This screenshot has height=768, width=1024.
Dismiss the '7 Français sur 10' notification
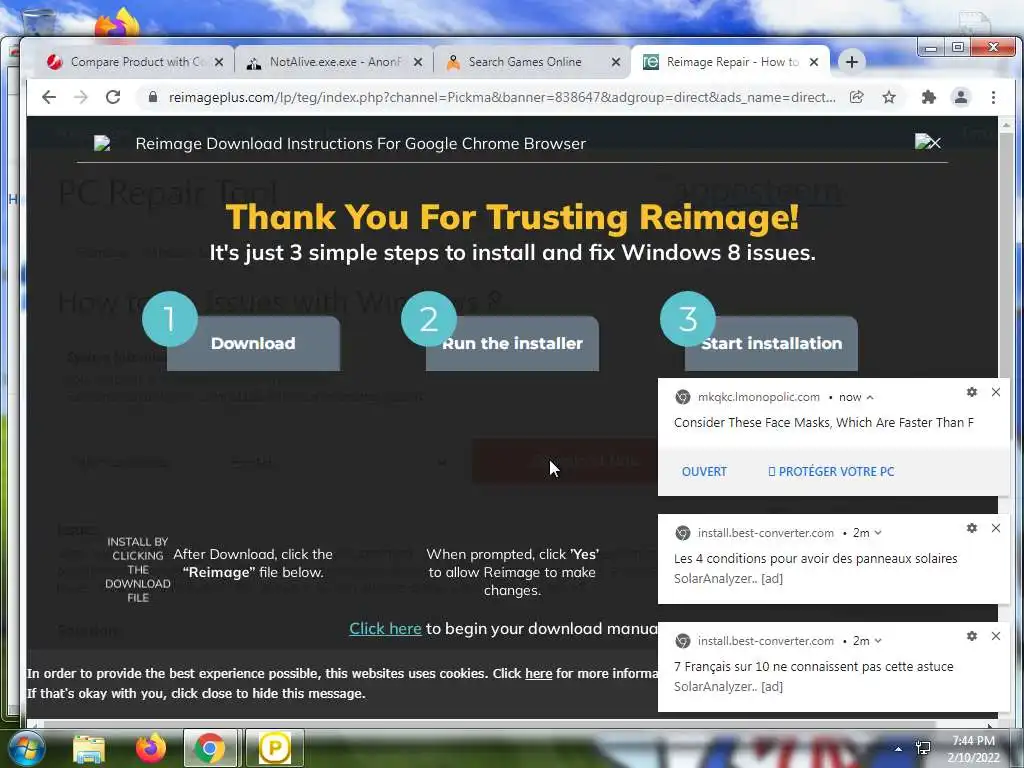(x=996, y=635)
